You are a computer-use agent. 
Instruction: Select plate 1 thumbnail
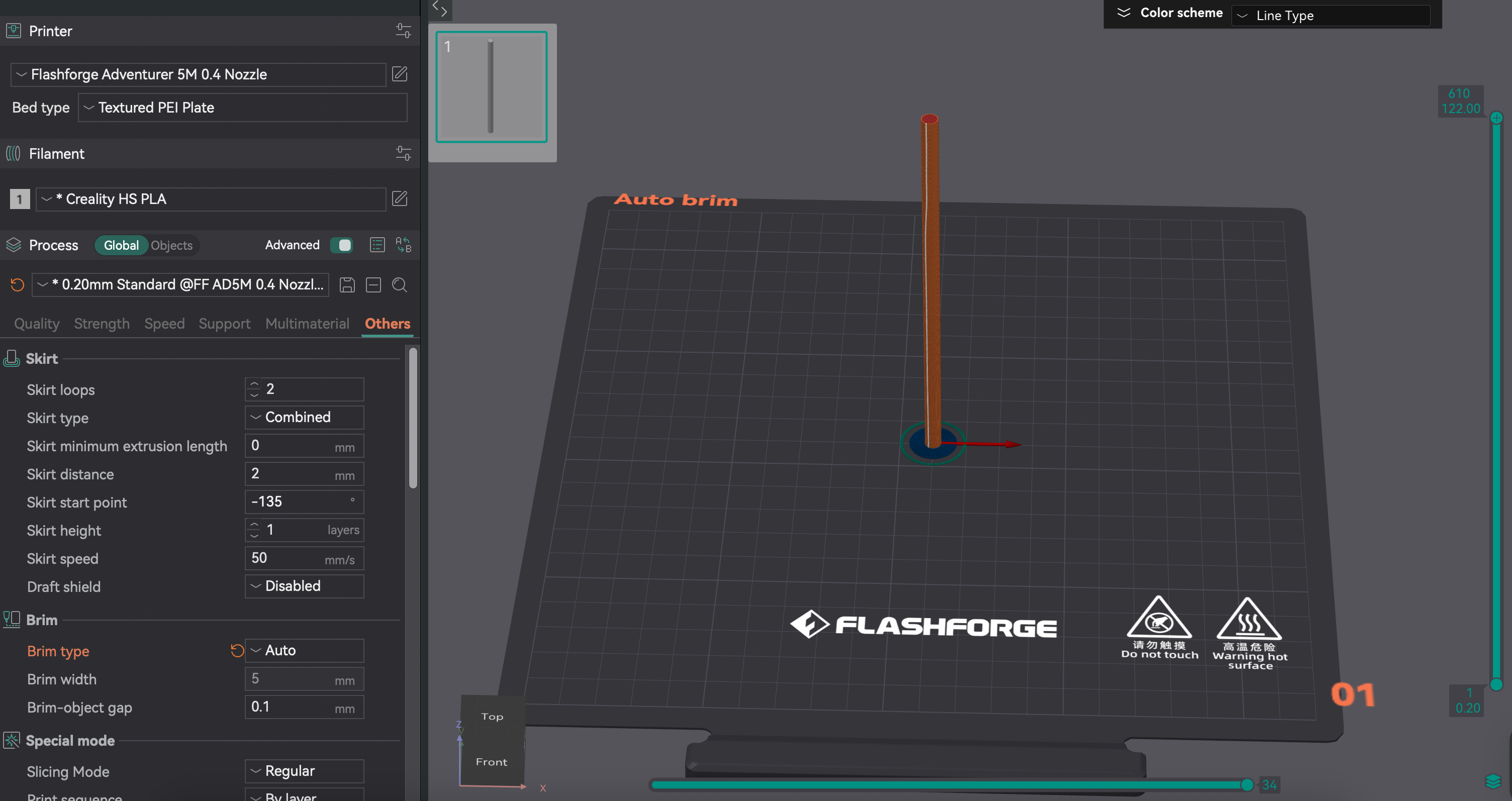pyautogui.click(x=491, y=87)
